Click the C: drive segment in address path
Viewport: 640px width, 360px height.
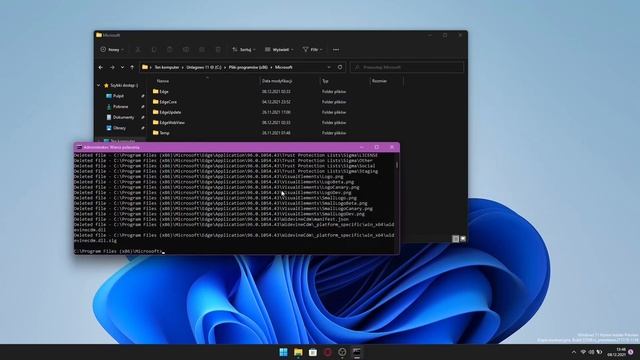[204, 67]
